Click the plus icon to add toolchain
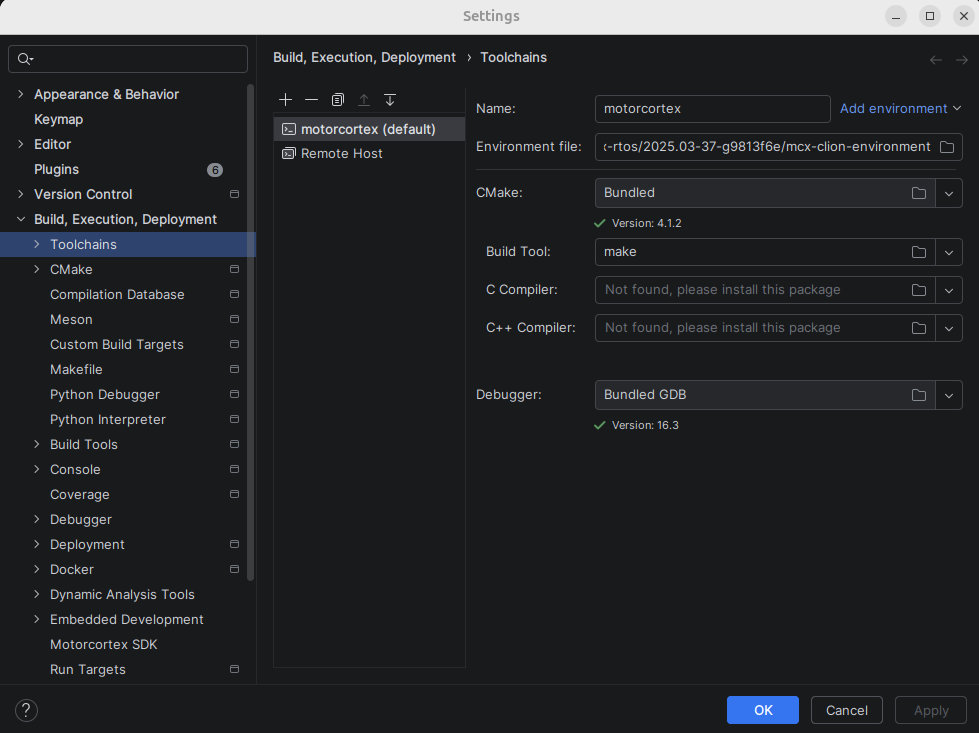 pos(286,100)
